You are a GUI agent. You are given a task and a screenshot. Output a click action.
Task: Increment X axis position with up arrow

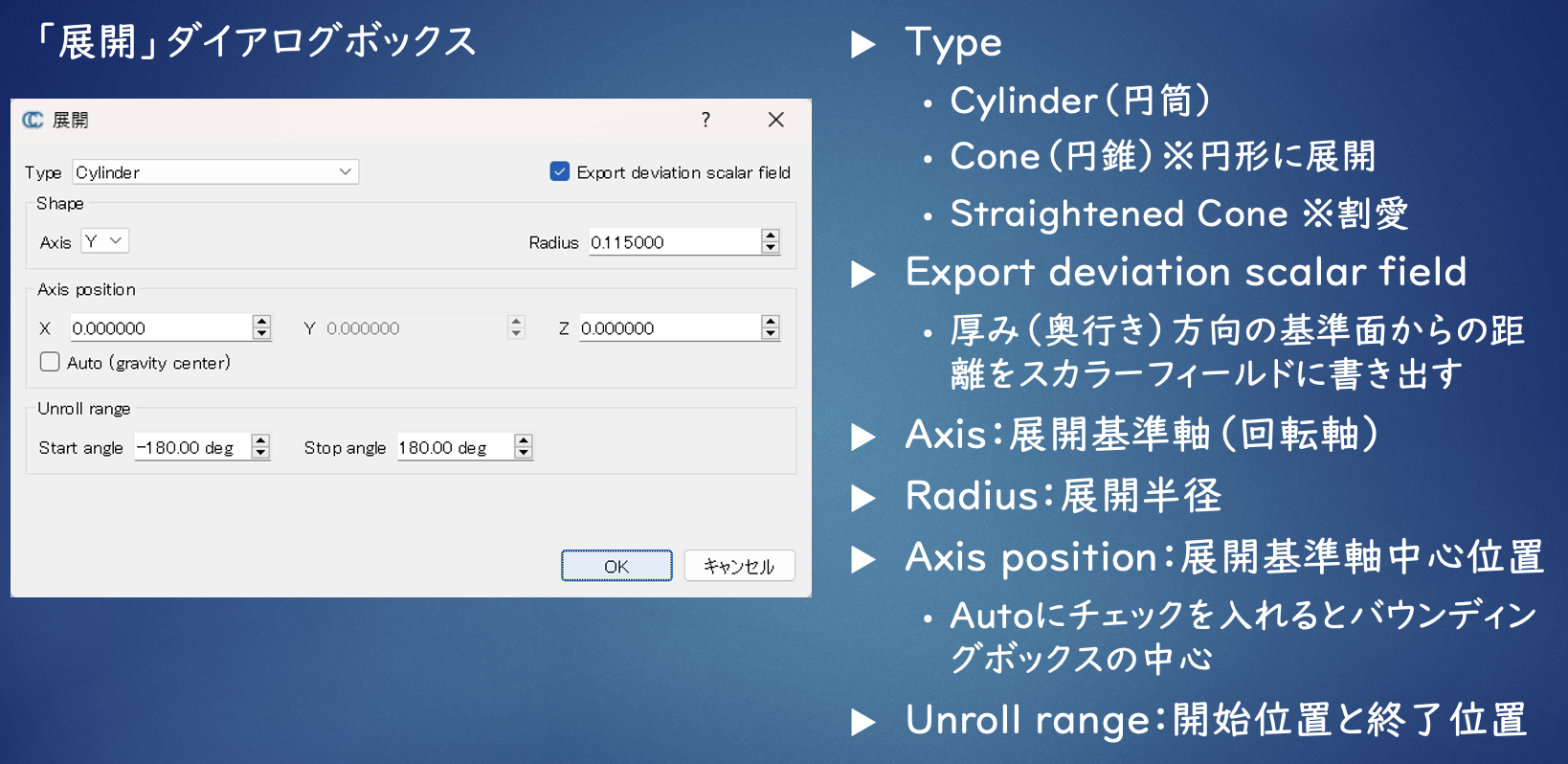click(x=261, y=322)
